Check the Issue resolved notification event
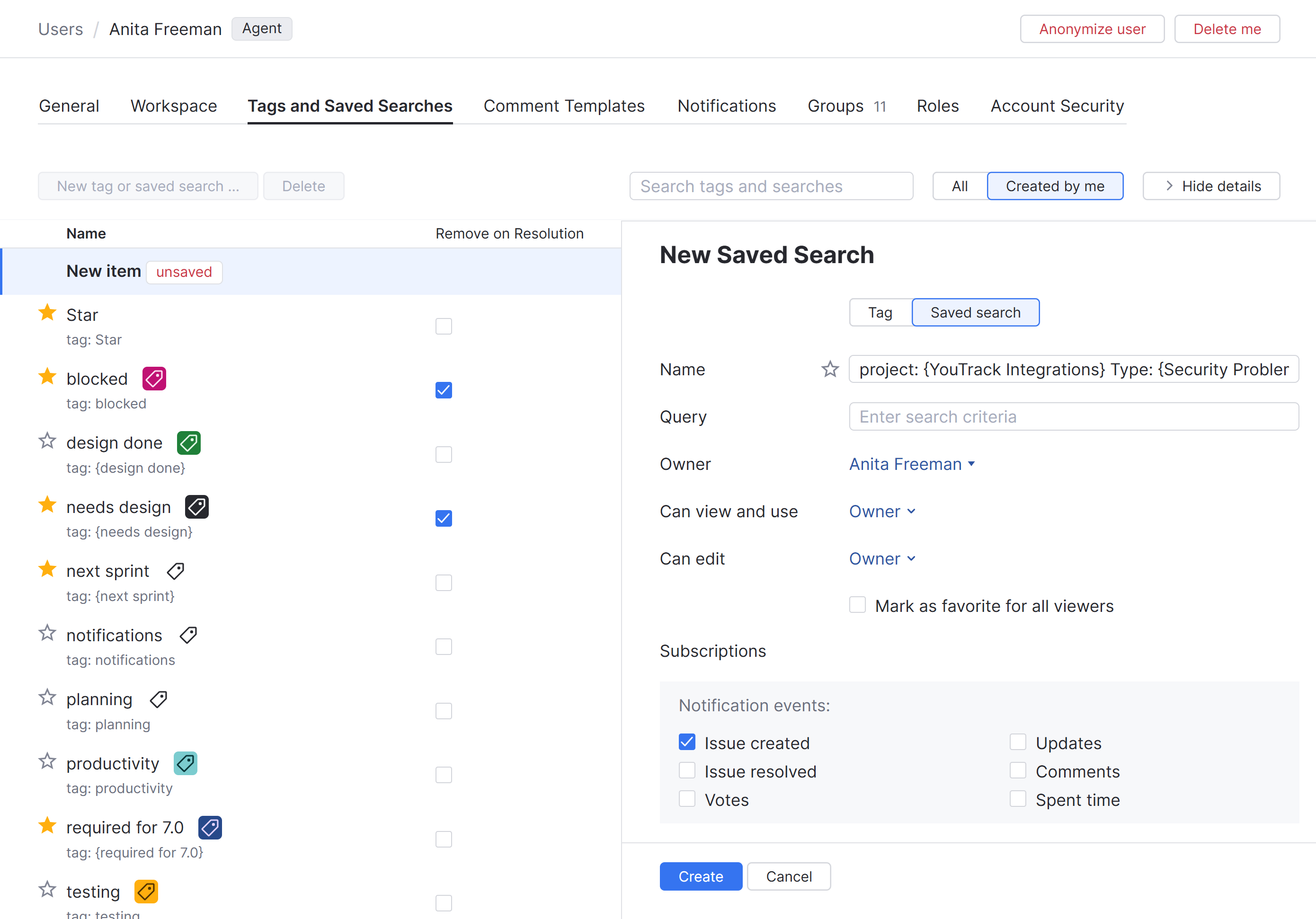 (687, 770)
